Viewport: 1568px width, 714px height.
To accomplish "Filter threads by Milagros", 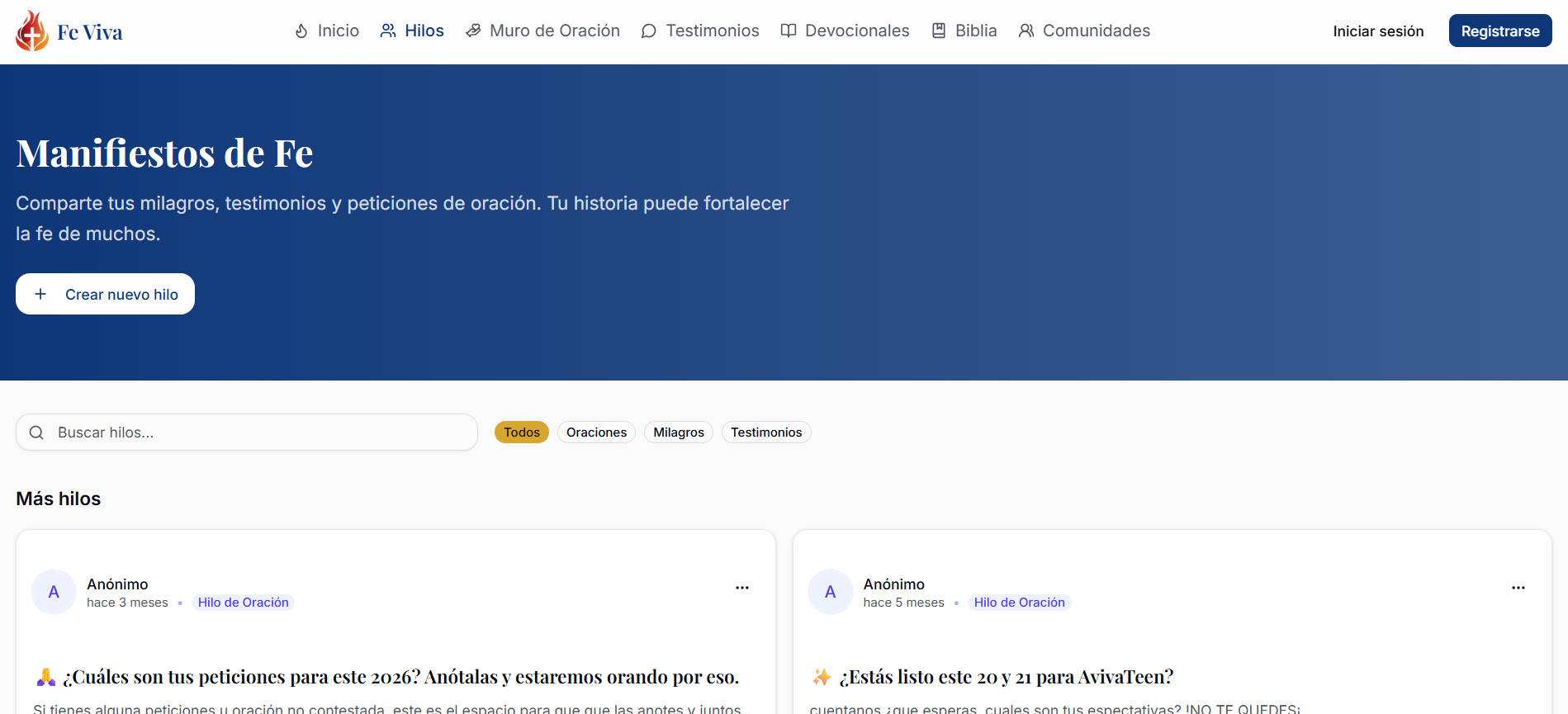I will coord(679,433).
